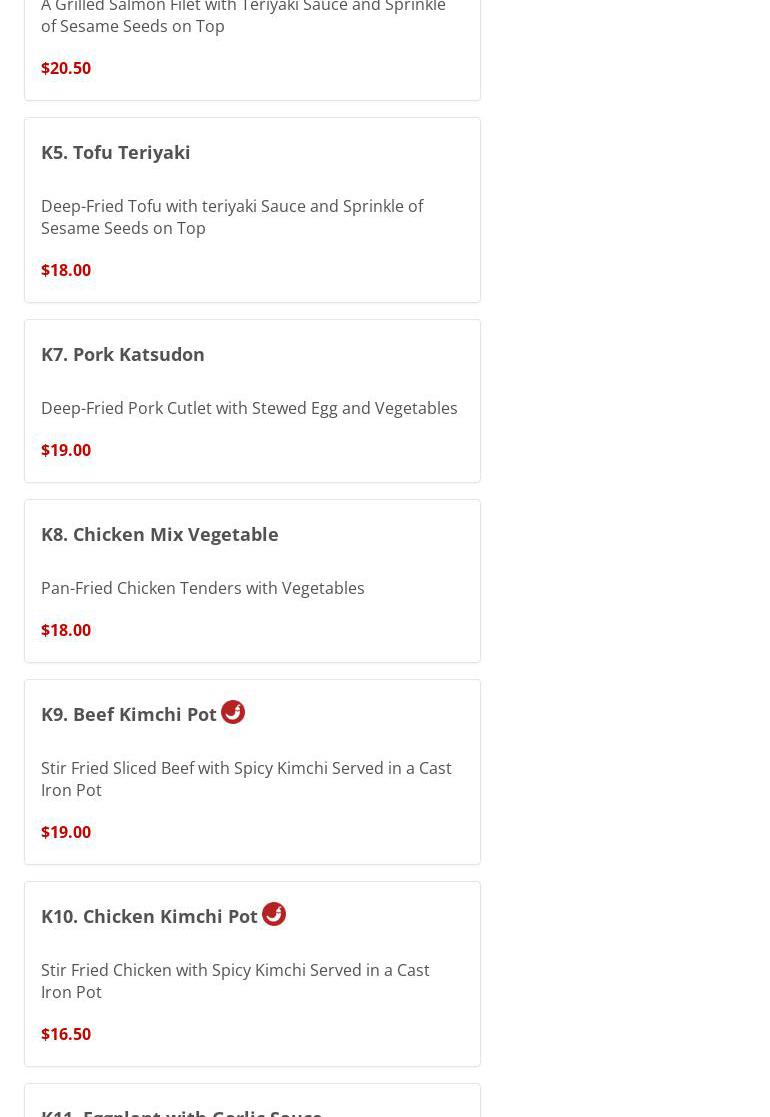Image resolution: width=770 pixels, height=1117 pixels.
Task: Click the $18.00 price for Chicken Mix Vegetable
Action: [66, 630]
